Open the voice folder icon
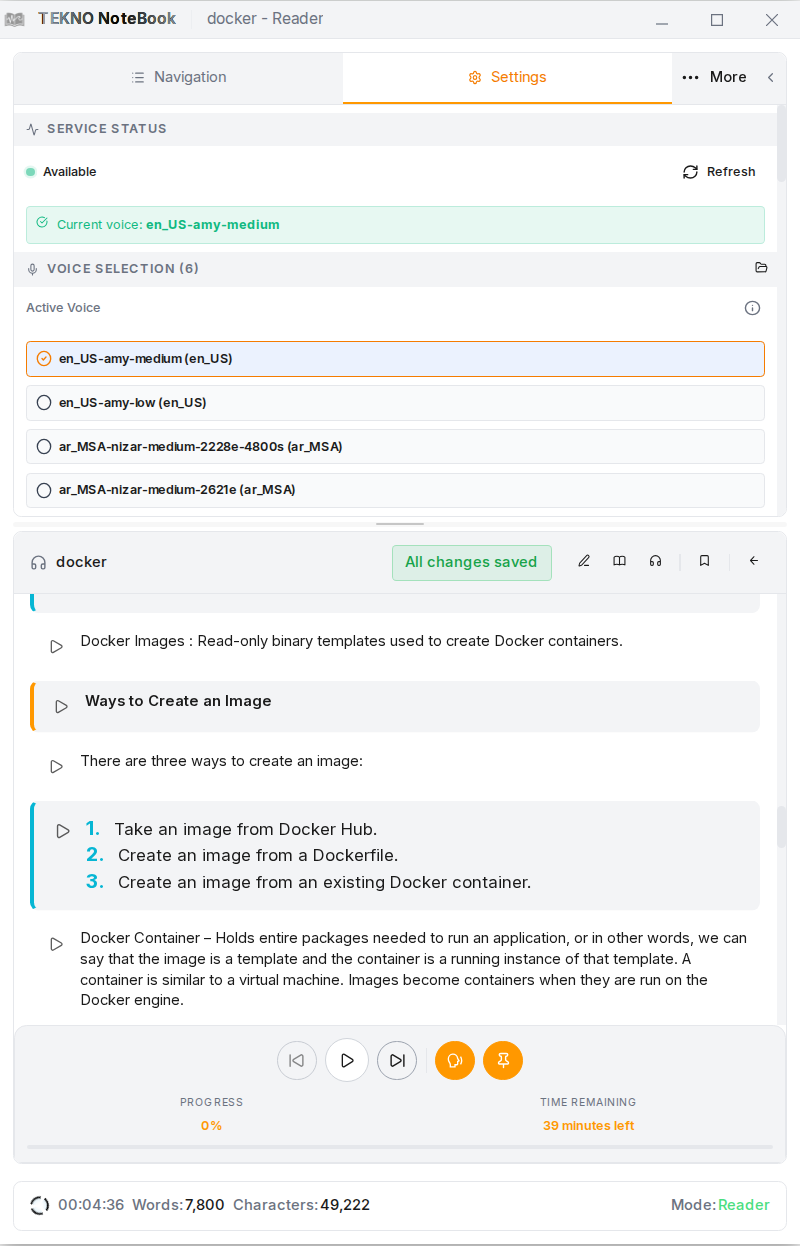The height and width of the screenshot is (1246, 800). (x=761, y=268)
